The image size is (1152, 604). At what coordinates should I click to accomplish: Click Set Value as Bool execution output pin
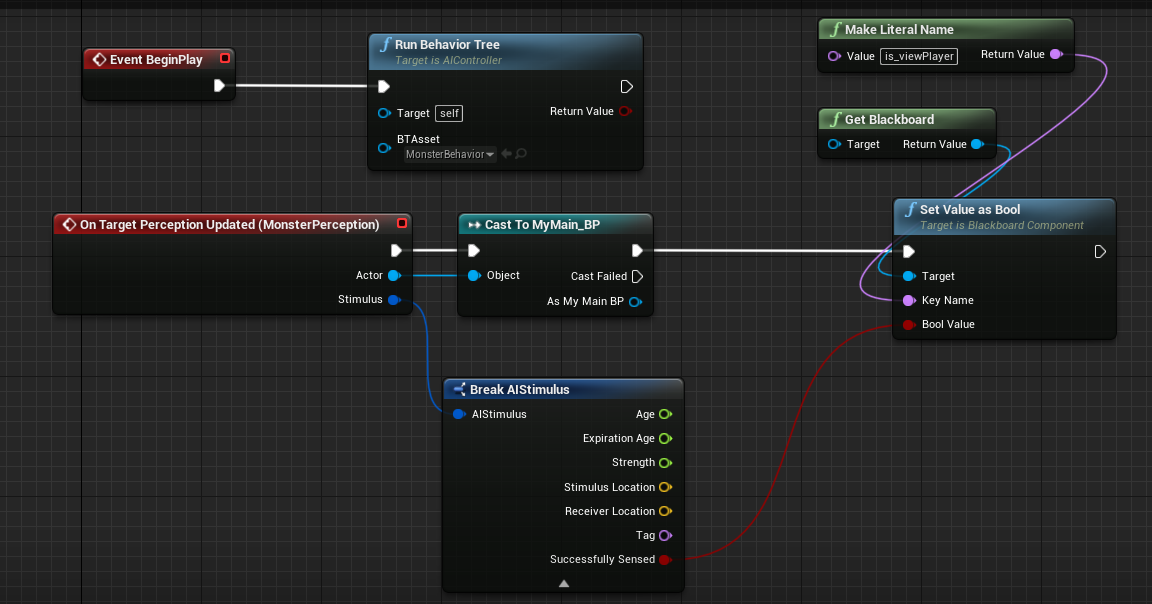1100,251
